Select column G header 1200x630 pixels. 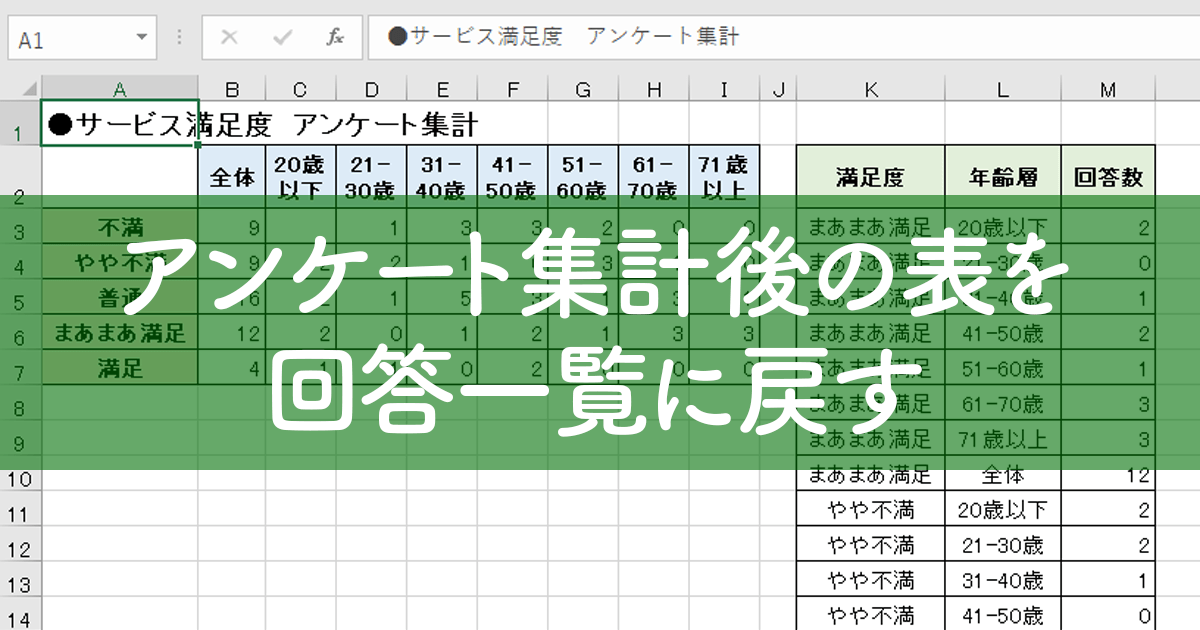(583, 90)
